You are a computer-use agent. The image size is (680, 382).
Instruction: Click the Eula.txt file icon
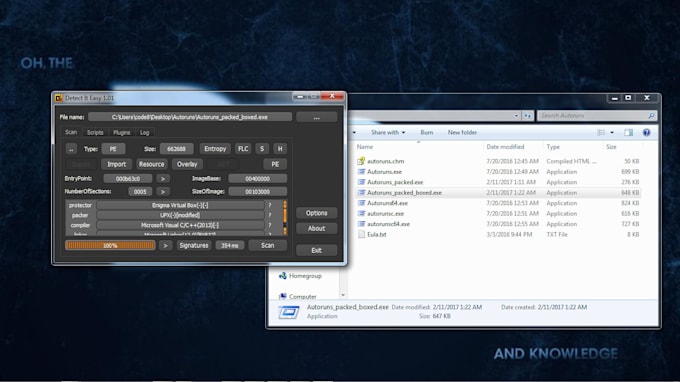click(x=361, y=235)
